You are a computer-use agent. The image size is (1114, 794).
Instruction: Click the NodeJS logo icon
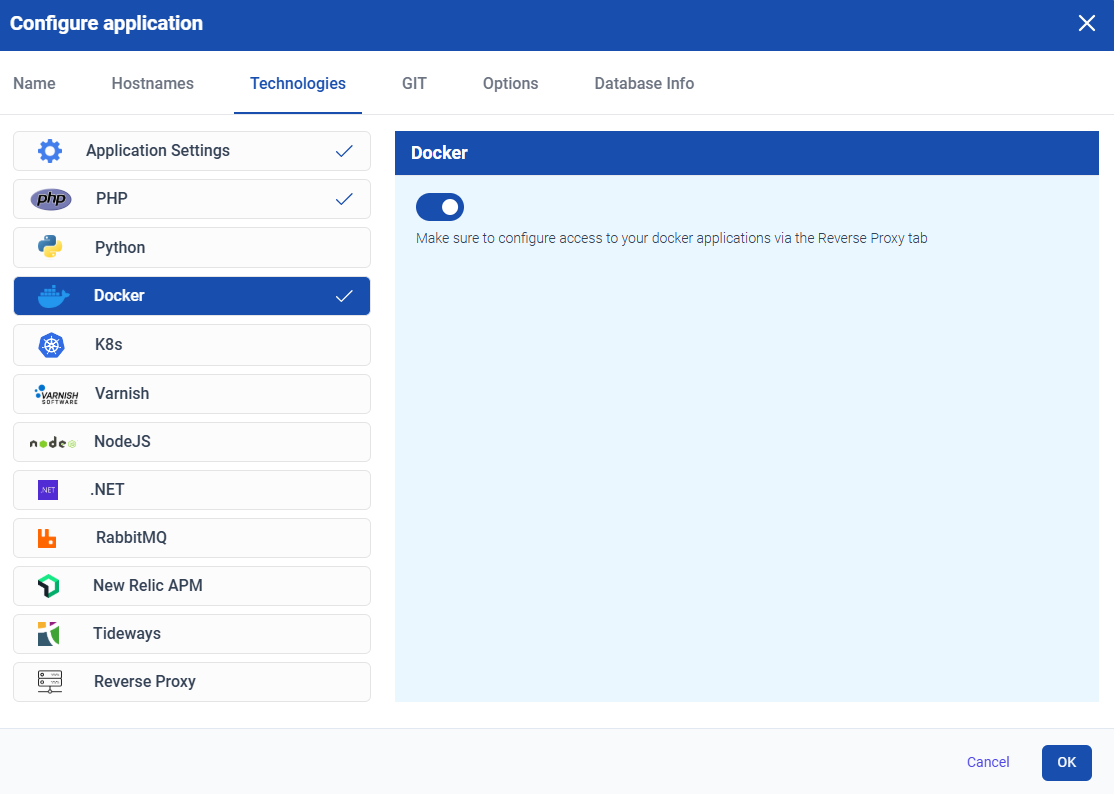(x=51, y=441)
